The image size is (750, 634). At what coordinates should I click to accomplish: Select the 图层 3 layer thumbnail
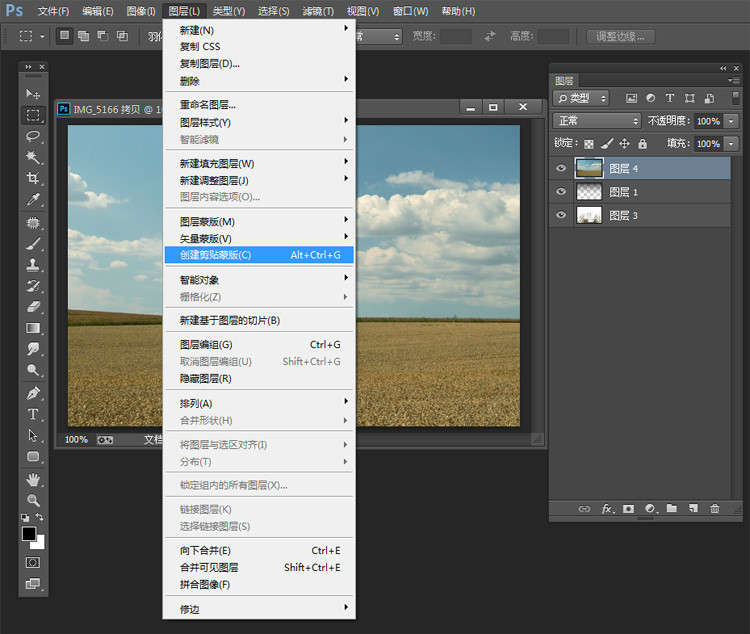coord(589,215)
